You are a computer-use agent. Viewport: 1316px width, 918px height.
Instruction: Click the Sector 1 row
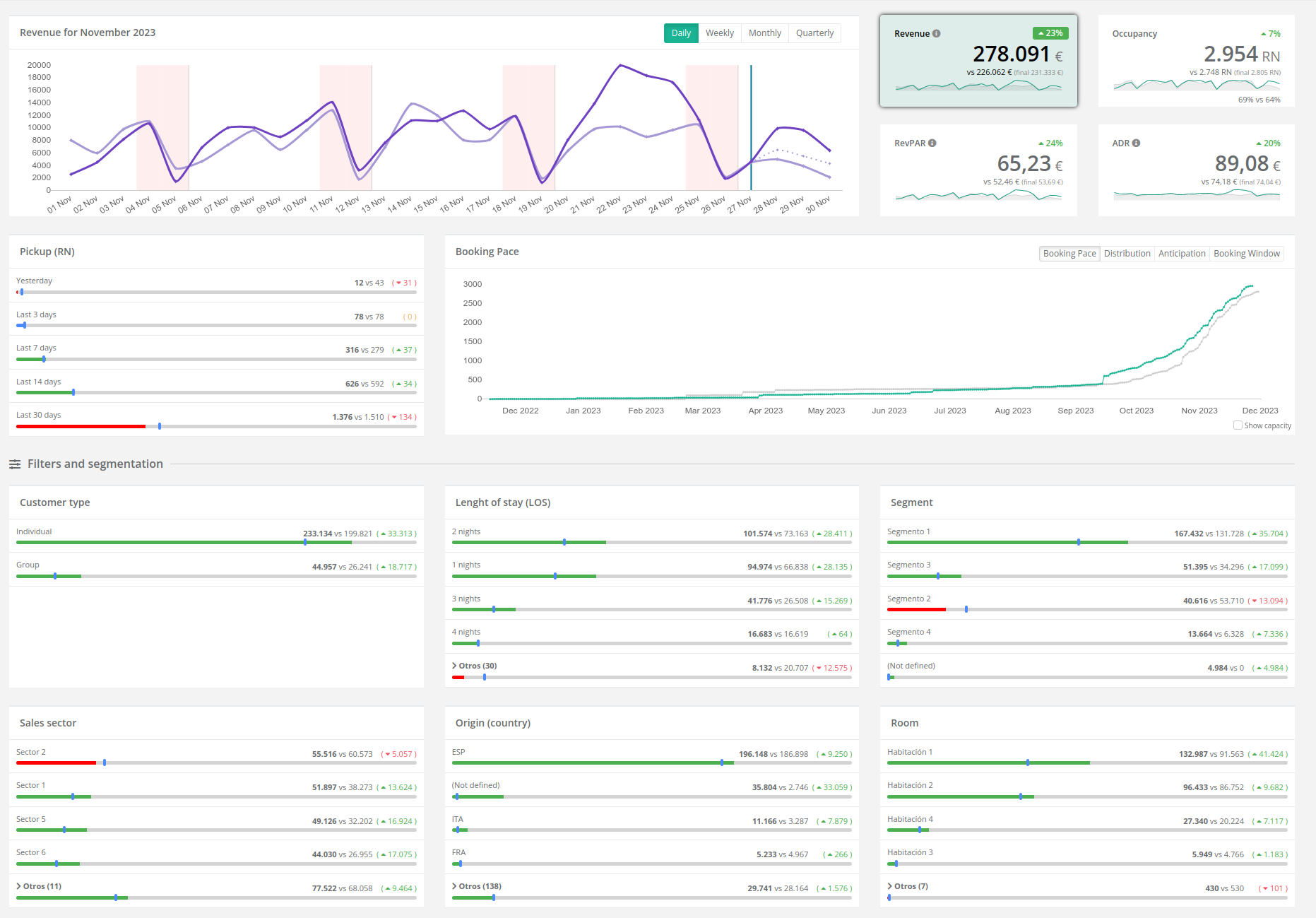pos(216,790)
